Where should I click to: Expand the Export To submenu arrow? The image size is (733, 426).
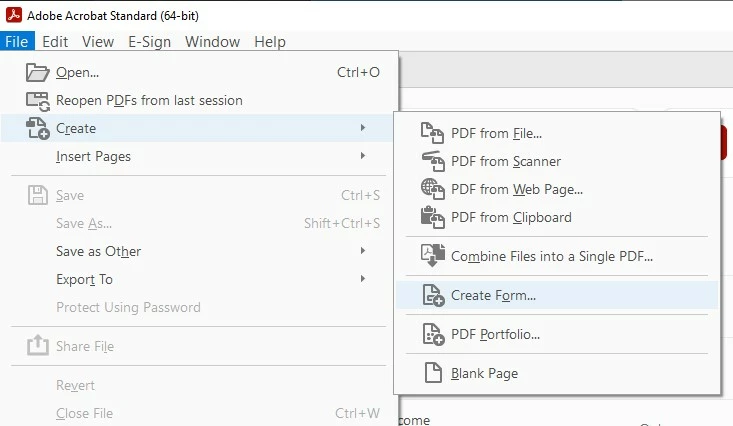(363, 279)
